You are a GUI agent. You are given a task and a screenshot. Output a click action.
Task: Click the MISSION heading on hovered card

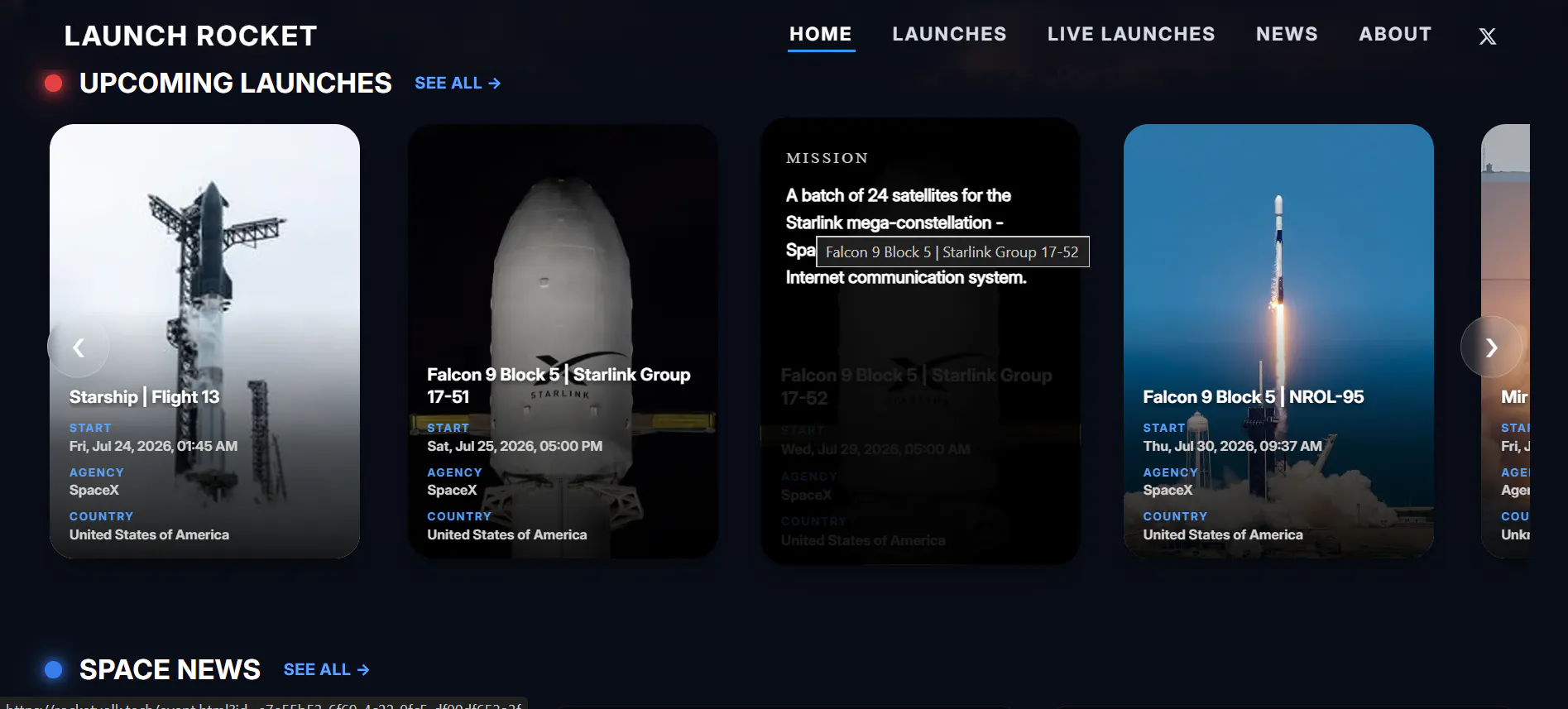(827, 158)
